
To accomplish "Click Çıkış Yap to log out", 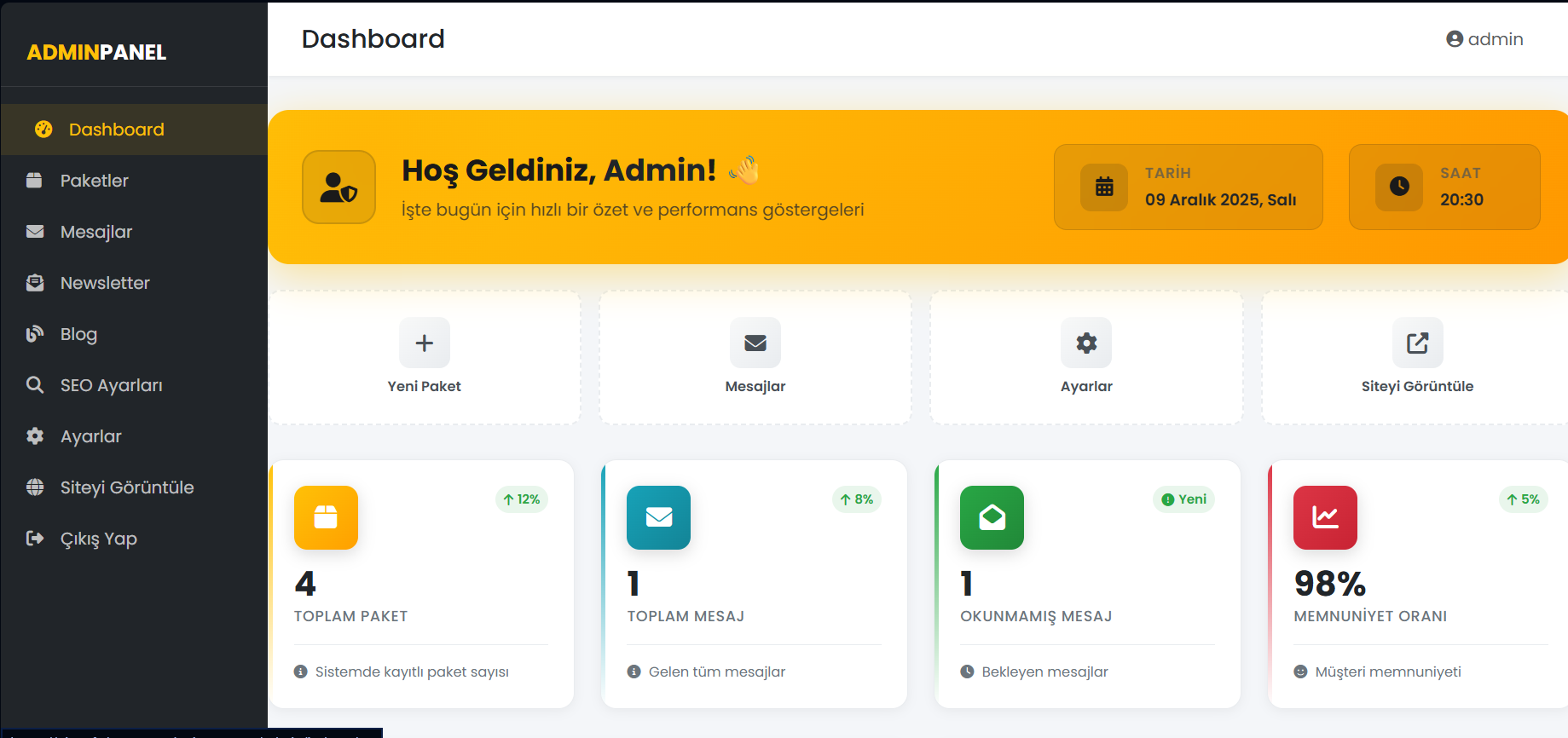I will coord(98,539).
